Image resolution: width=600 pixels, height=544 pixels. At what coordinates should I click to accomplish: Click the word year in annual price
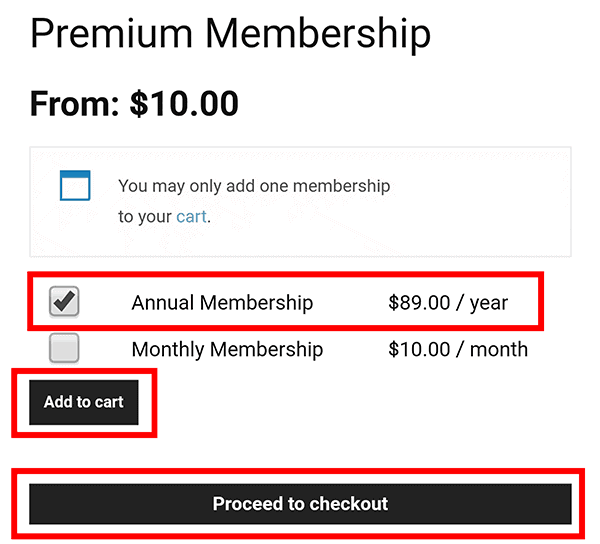489,304
